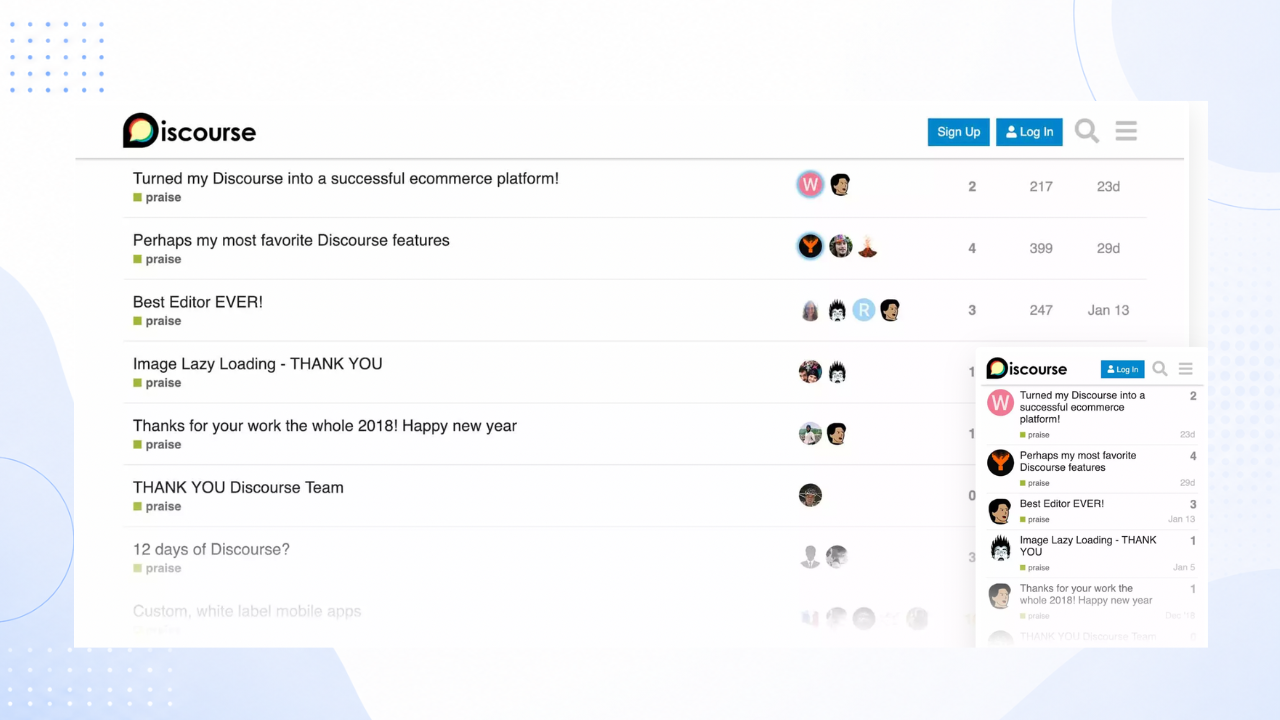Open search from the desktop header magnifier

click(x=1087, y=131)
